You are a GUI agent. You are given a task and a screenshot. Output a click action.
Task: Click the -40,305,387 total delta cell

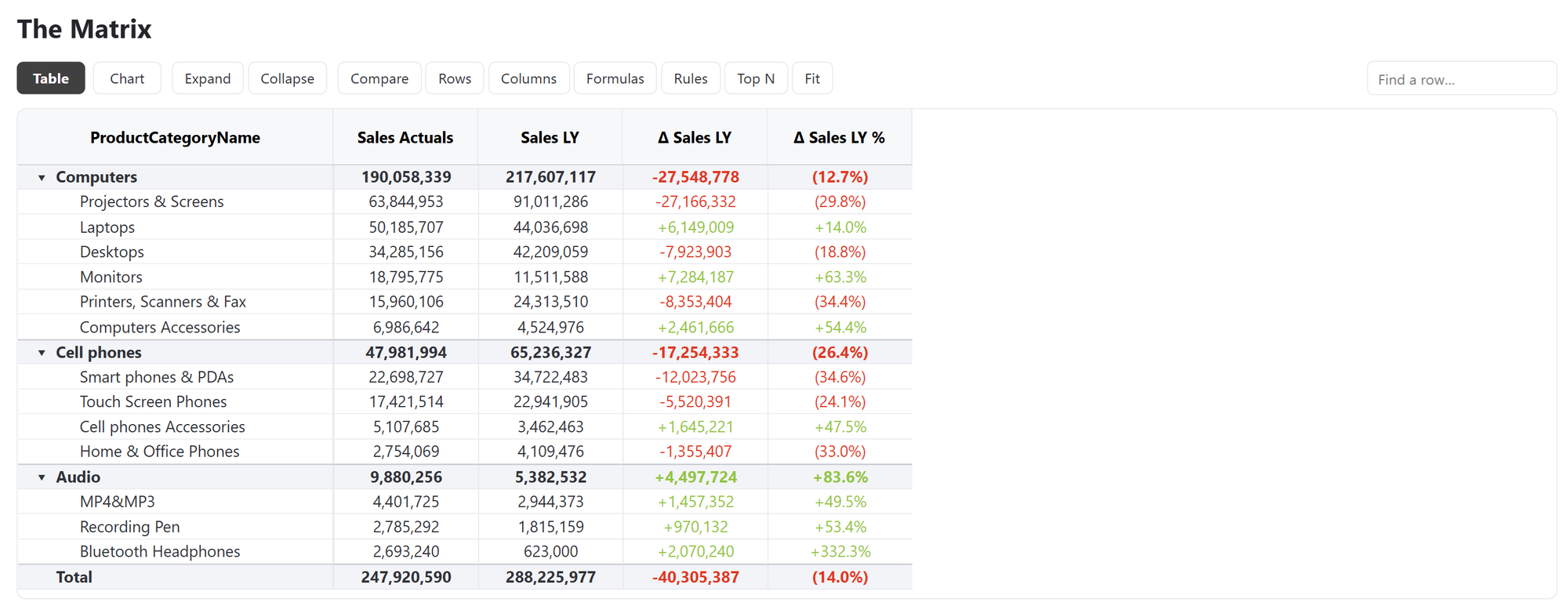click(695, 578)
